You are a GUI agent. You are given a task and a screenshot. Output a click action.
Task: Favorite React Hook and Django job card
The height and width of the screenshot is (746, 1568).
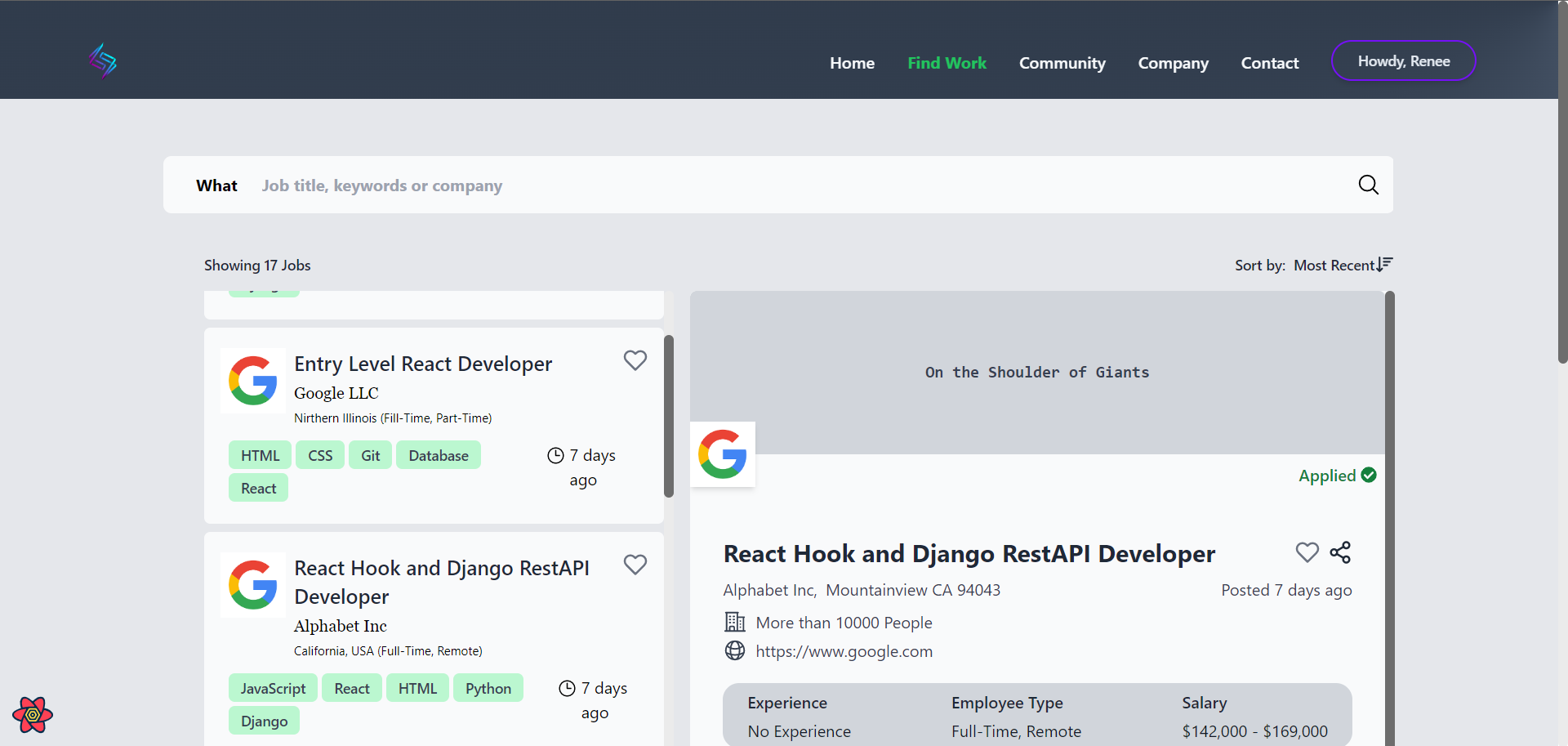point(635,565)
